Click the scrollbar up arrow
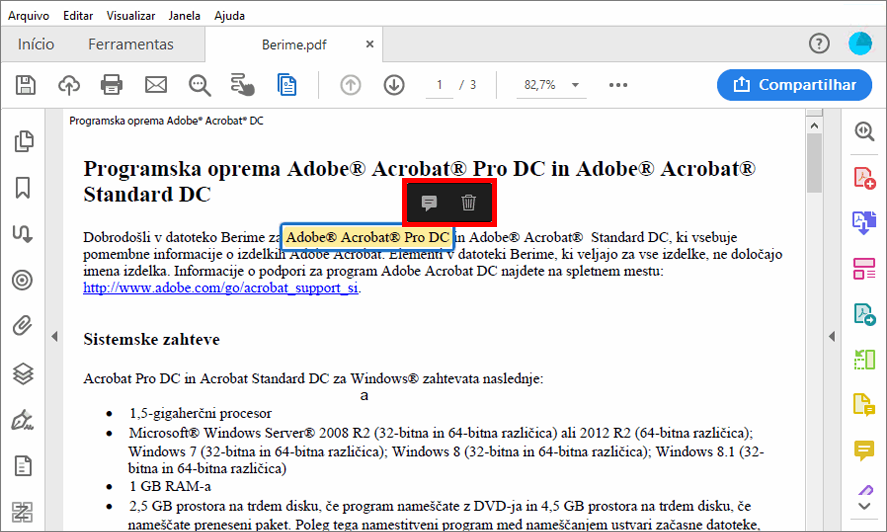 [814, 125]
